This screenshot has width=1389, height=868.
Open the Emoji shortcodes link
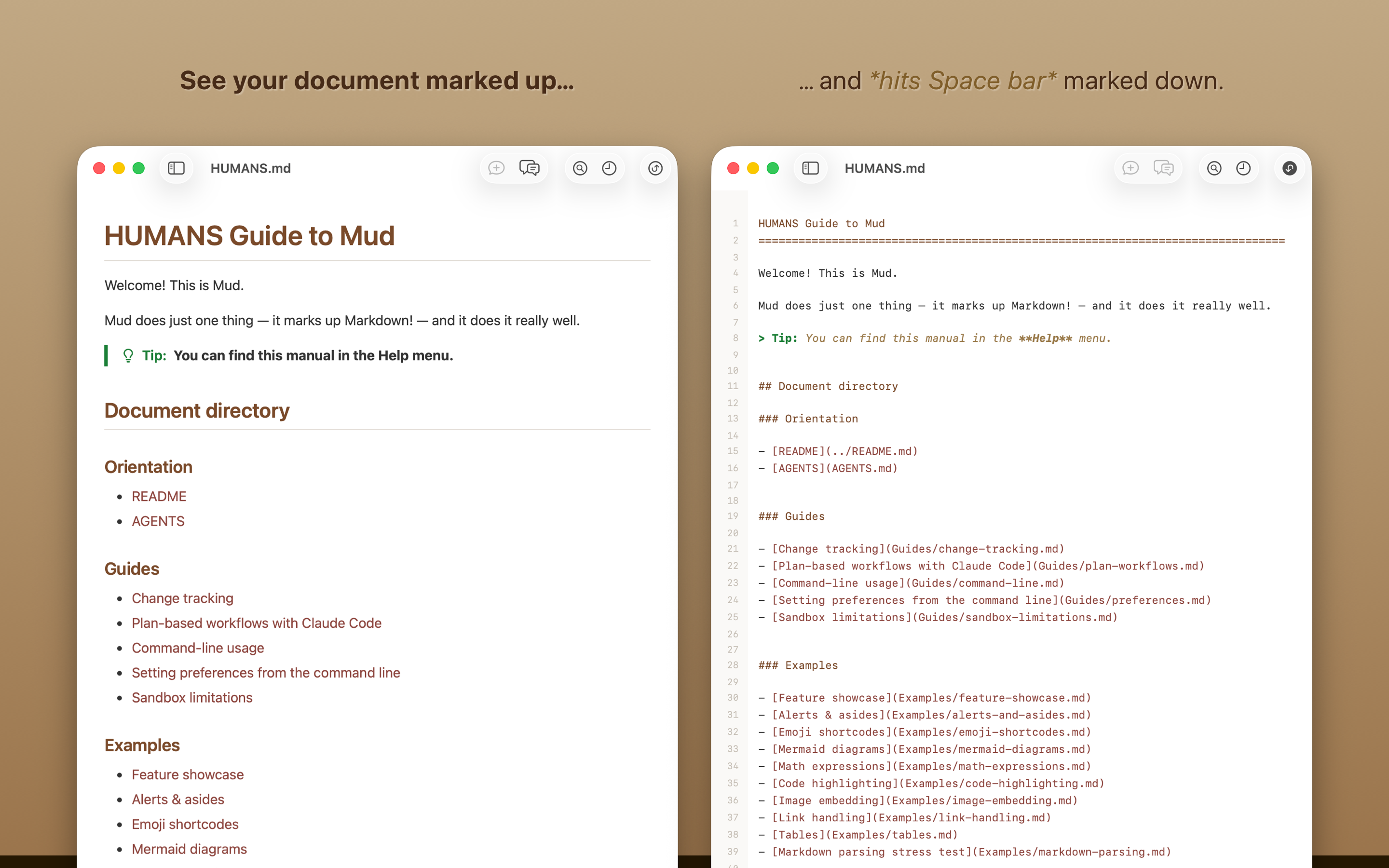[x=185, y=825]
